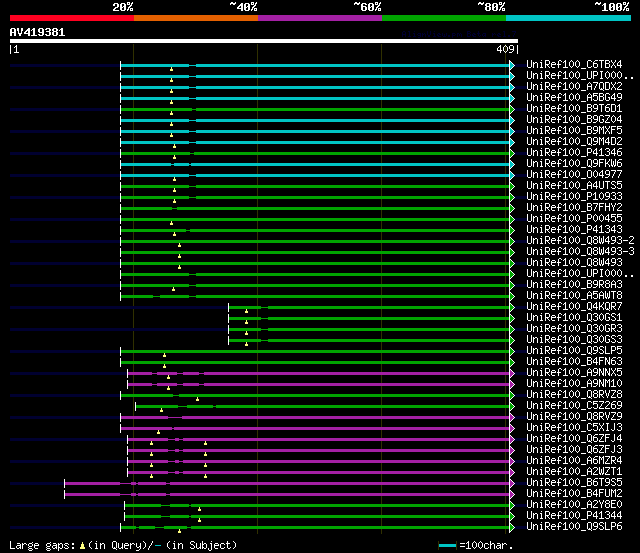Select UniRef100_A6MZR4 label
Screen dimensions: 640x553
574,461
